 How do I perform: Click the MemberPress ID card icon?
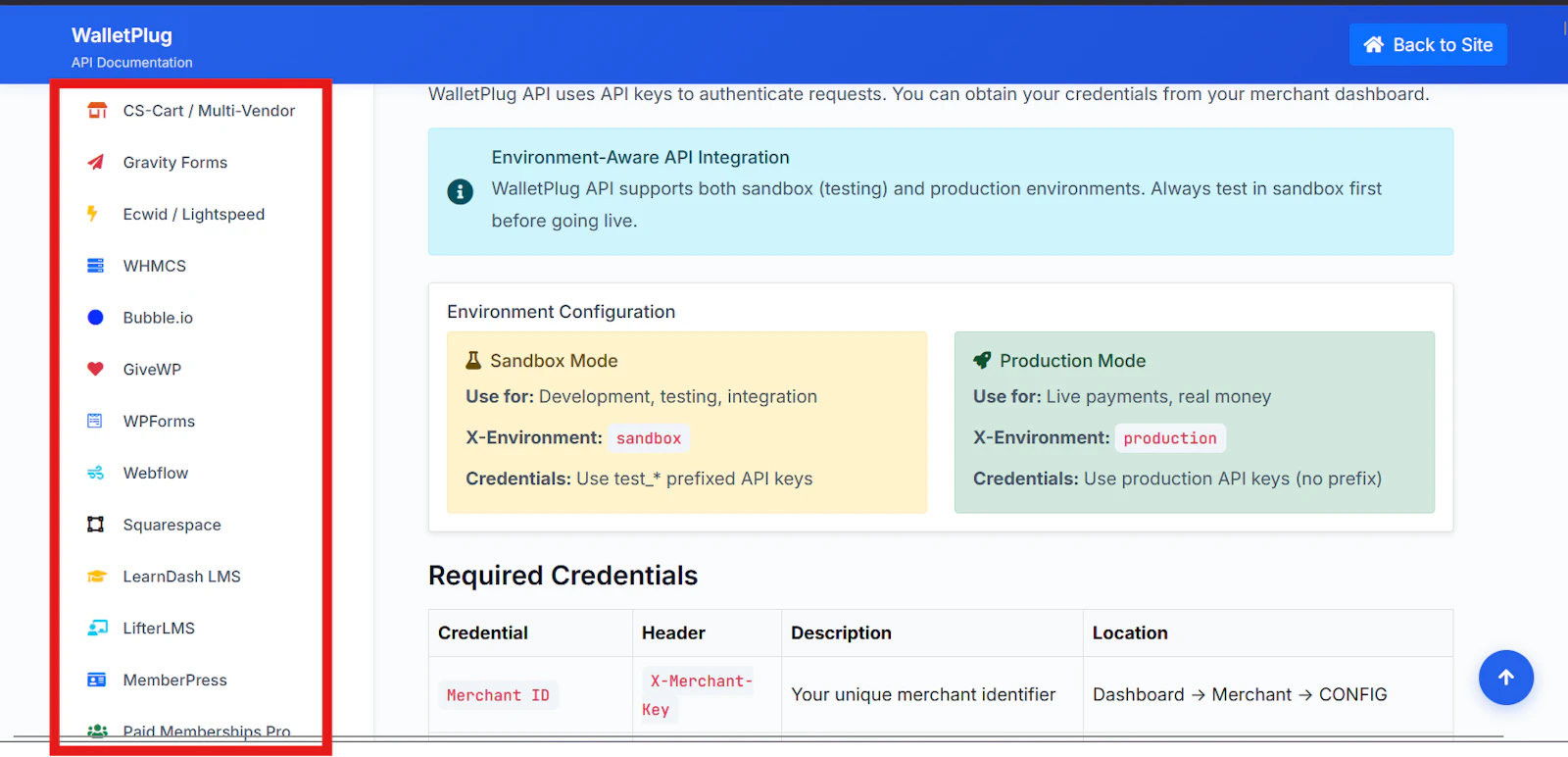tap(96, 681)
